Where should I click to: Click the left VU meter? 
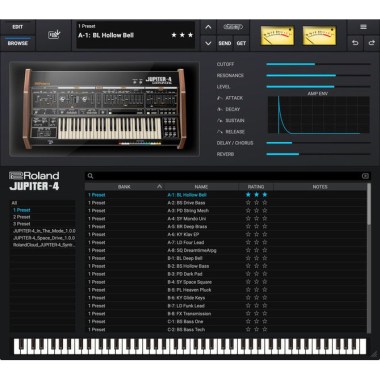(x=277, y=35)
